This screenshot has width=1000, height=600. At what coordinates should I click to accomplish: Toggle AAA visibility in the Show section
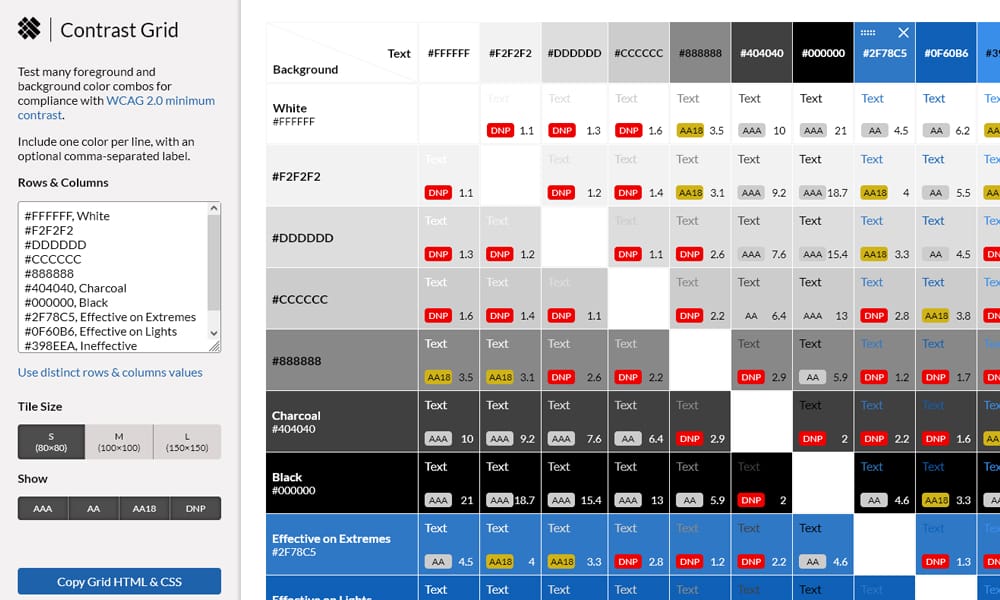click(x=42, y=508)
